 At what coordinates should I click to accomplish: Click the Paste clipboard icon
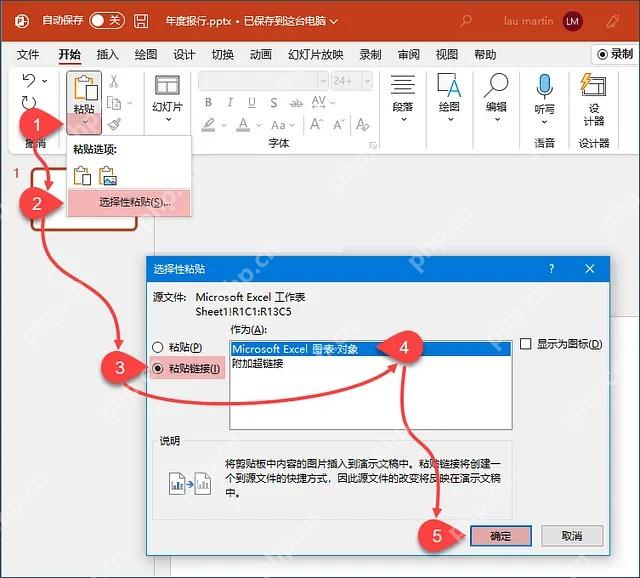85,87
